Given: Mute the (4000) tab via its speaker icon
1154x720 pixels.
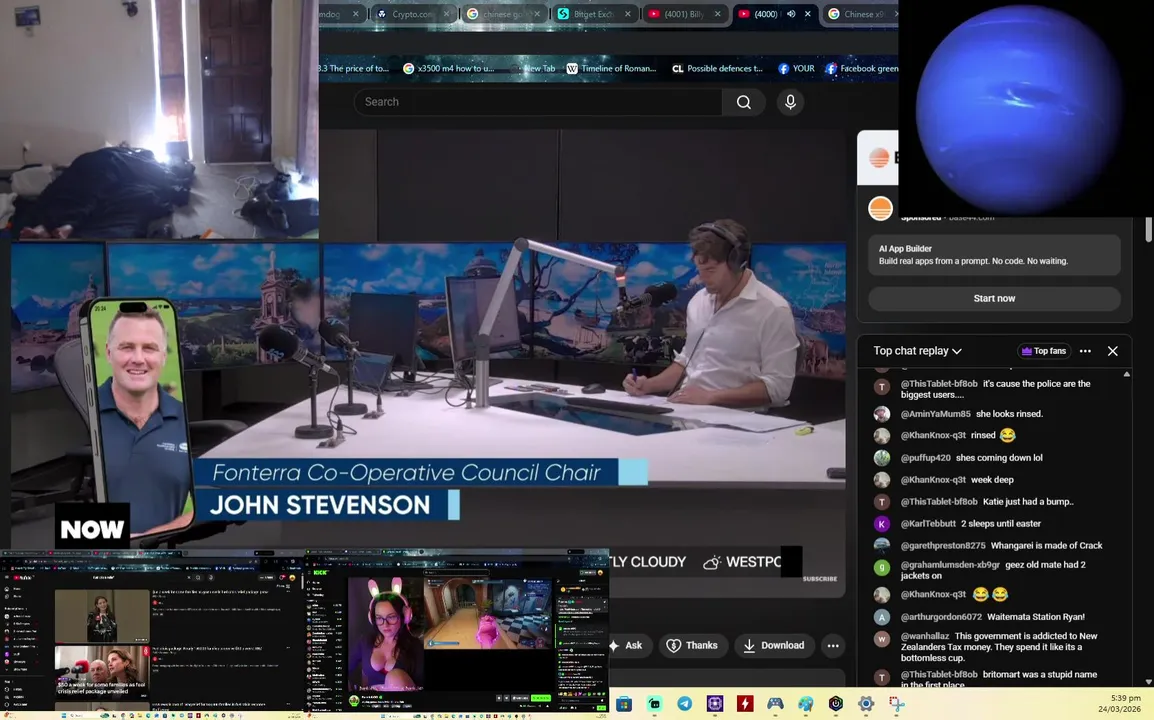Looking at the screenshot, I should [791, 14].
